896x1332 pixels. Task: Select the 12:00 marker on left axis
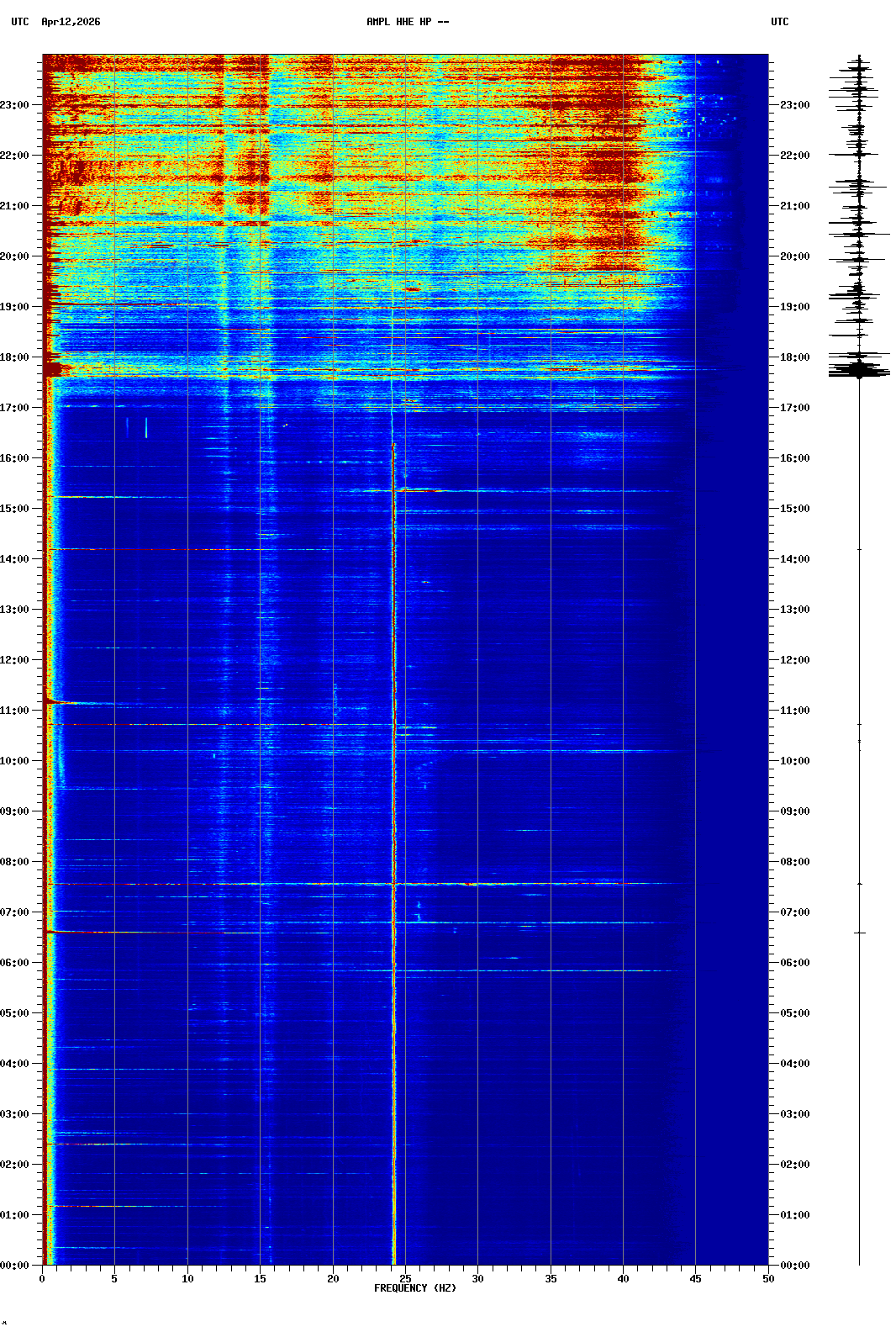15,660
